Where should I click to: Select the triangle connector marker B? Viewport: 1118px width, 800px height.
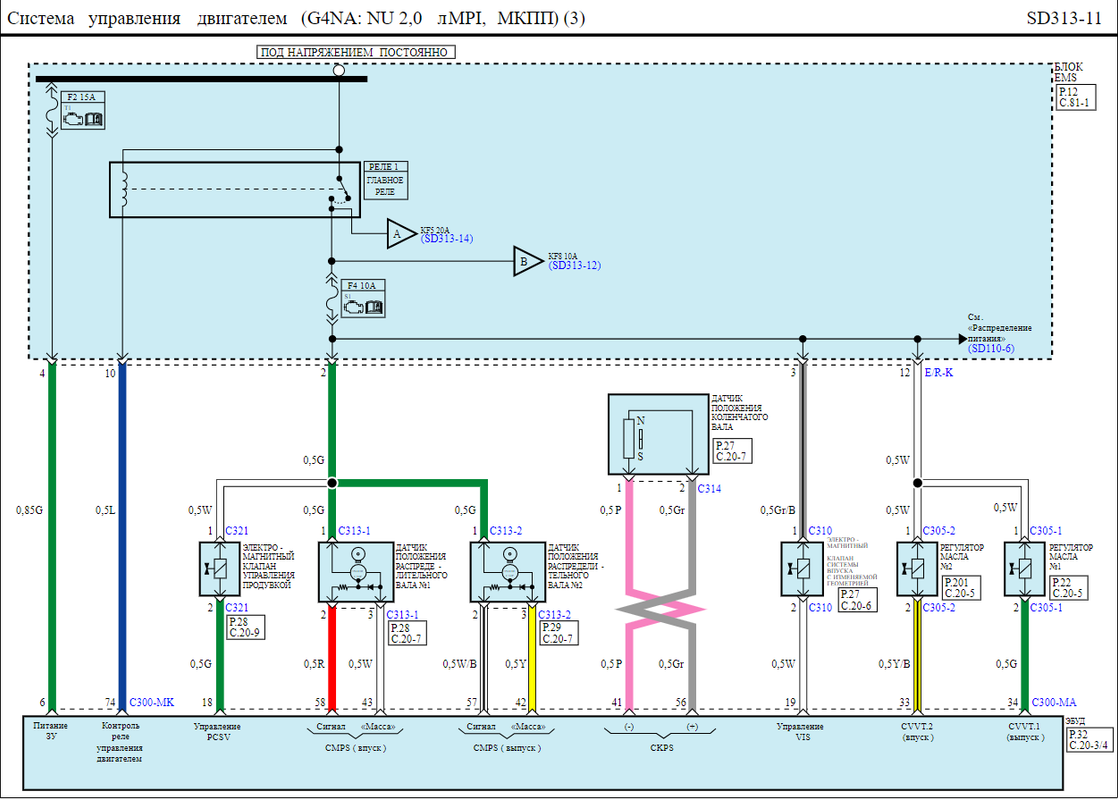(x=528, y=261)
